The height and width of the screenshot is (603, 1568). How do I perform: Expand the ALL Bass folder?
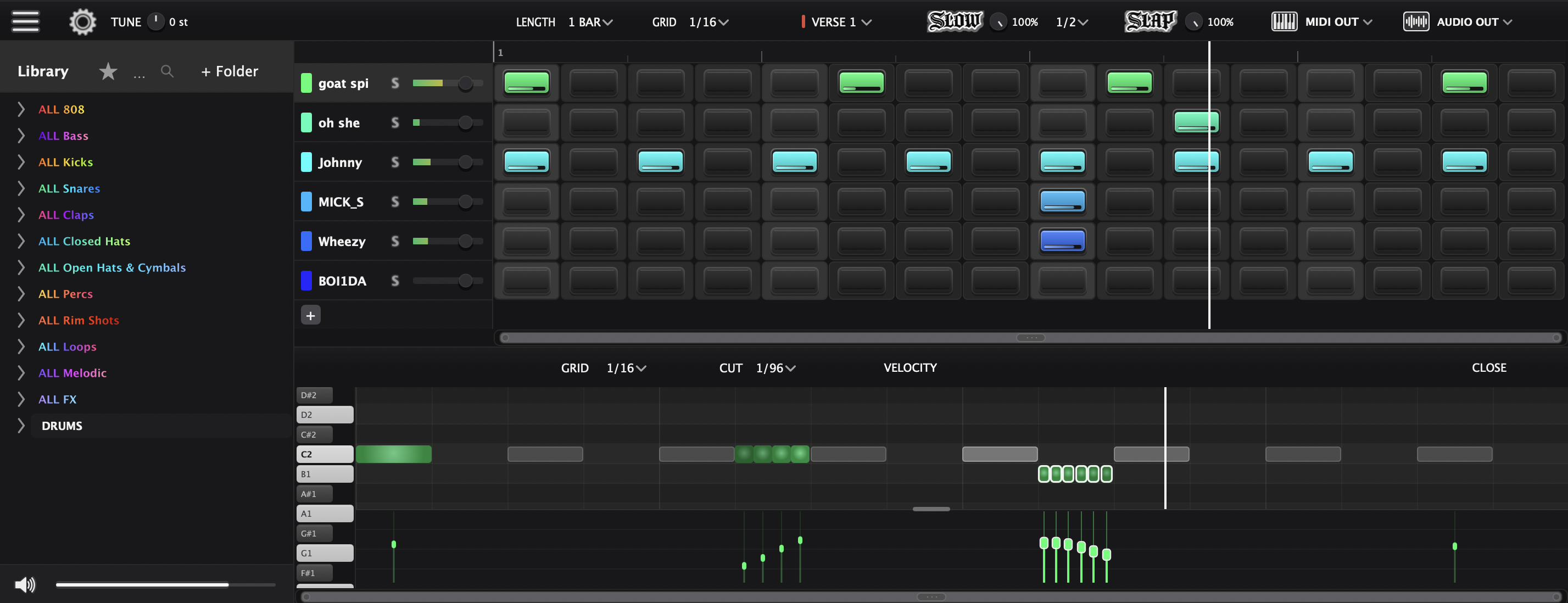coord(21,135)
